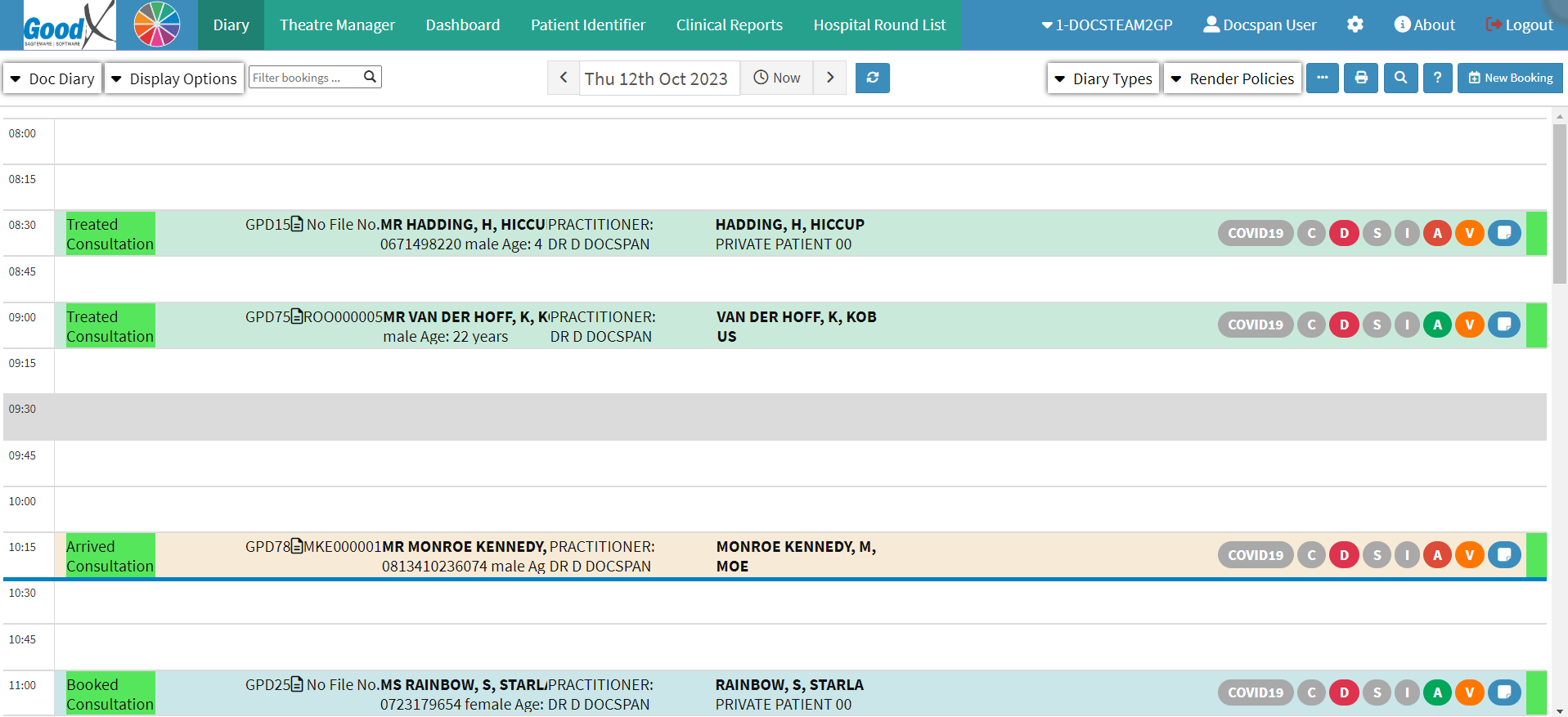Toggle the red D badge for Monroe Kennedy

coord(1344,555)
